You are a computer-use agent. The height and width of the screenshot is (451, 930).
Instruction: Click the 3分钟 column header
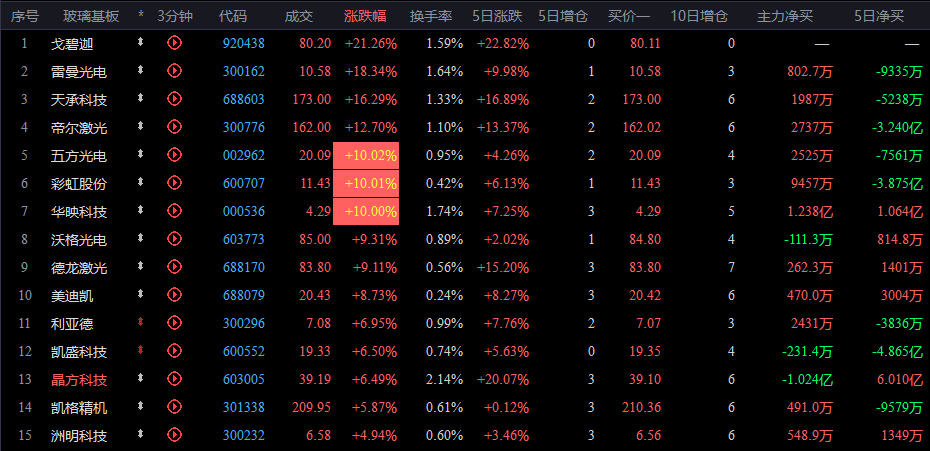[175, 16]
